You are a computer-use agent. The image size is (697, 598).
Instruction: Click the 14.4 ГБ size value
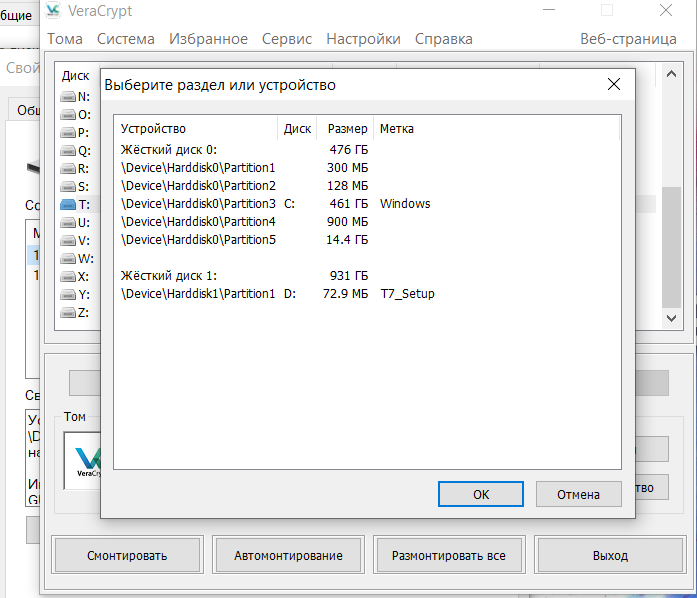(347, 240)
